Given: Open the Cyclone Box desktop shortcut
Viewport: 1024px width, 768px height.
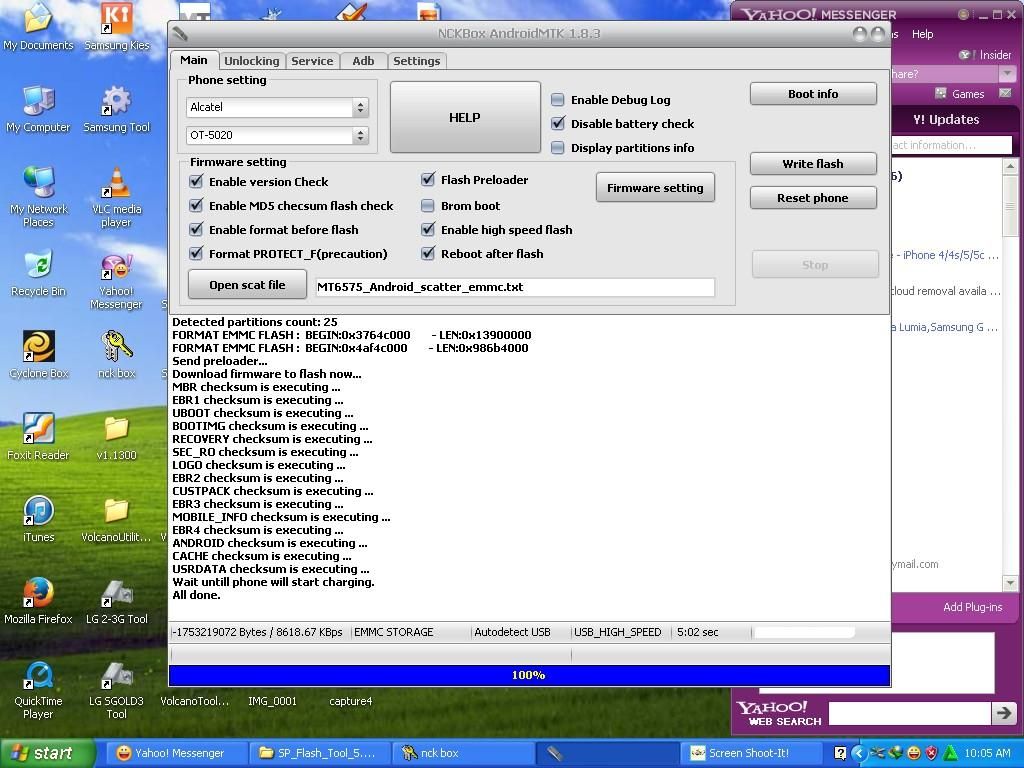Looking at the screenshot, I should 38,350.
